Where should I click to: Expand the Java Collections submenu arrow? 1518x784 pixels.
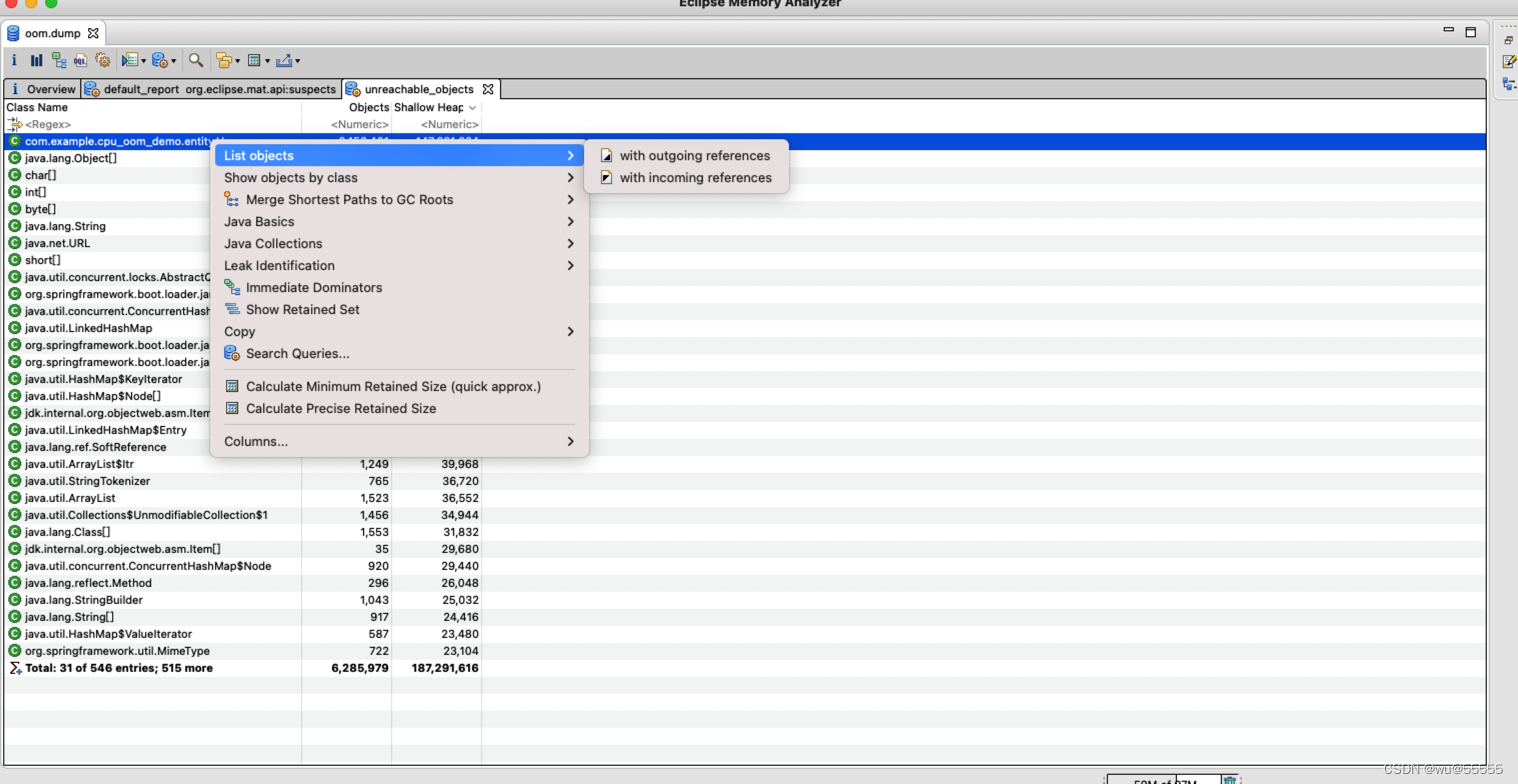tap(570, 244)
